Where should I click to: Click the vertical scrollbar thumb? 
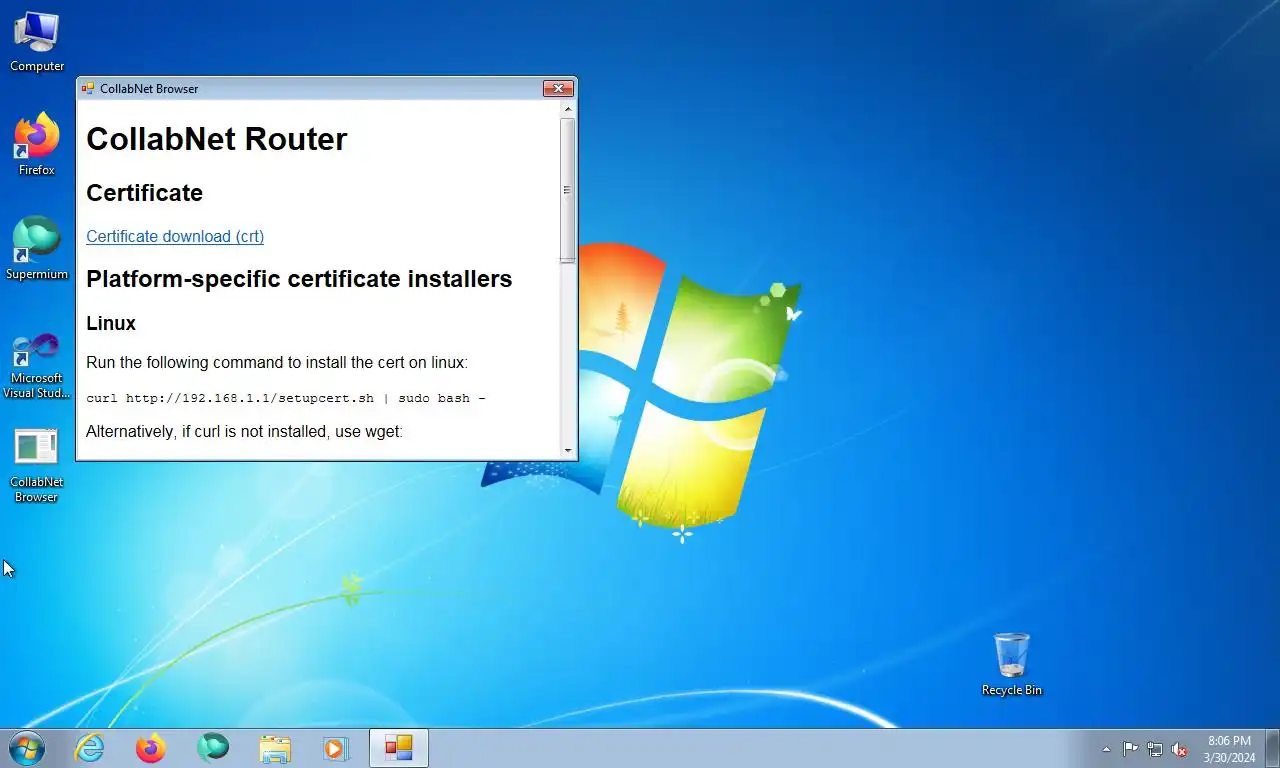pos(568,190)
